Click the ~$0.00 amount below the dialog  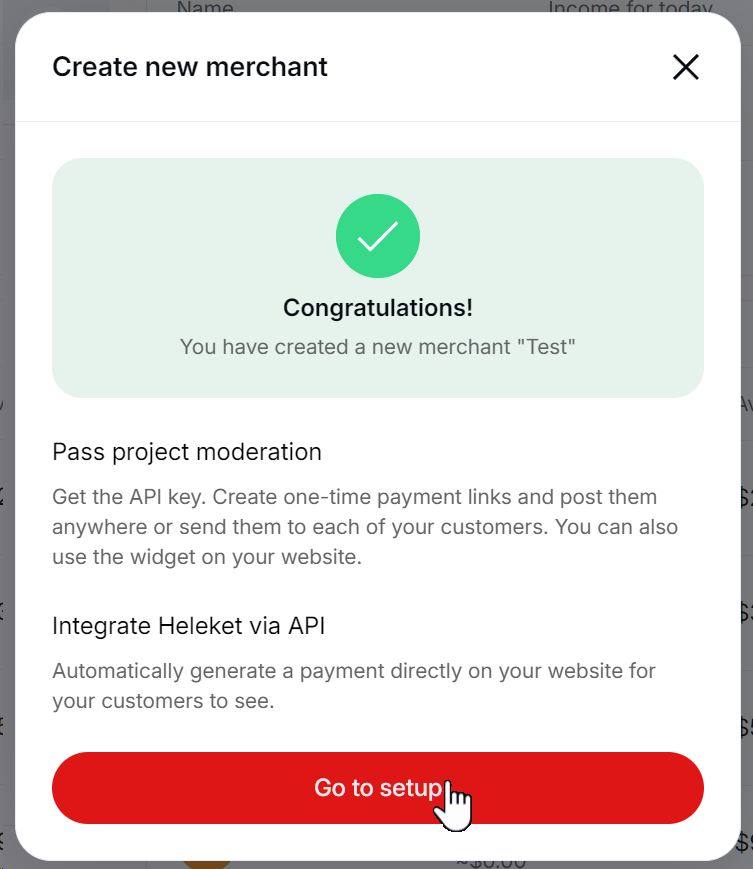490,862
